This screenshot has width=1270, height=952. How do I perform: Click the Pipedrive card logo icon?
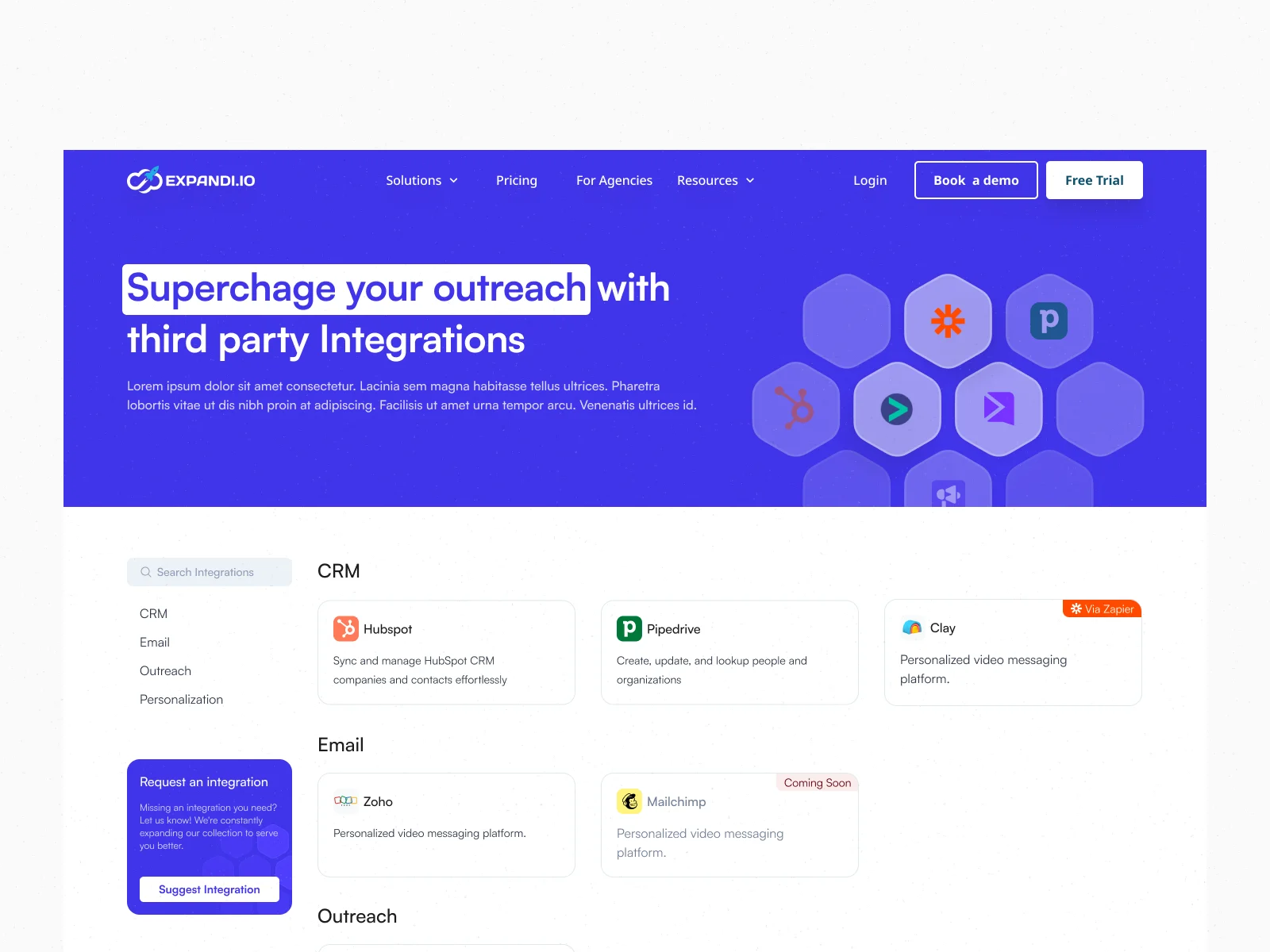point(629,628)
